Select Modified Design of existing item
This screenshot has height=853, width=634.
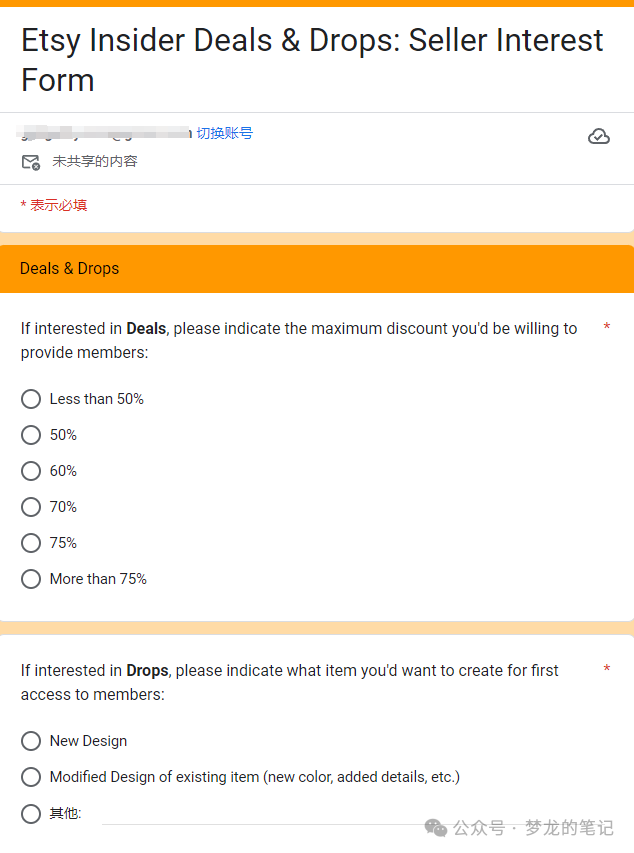point(31,776)
